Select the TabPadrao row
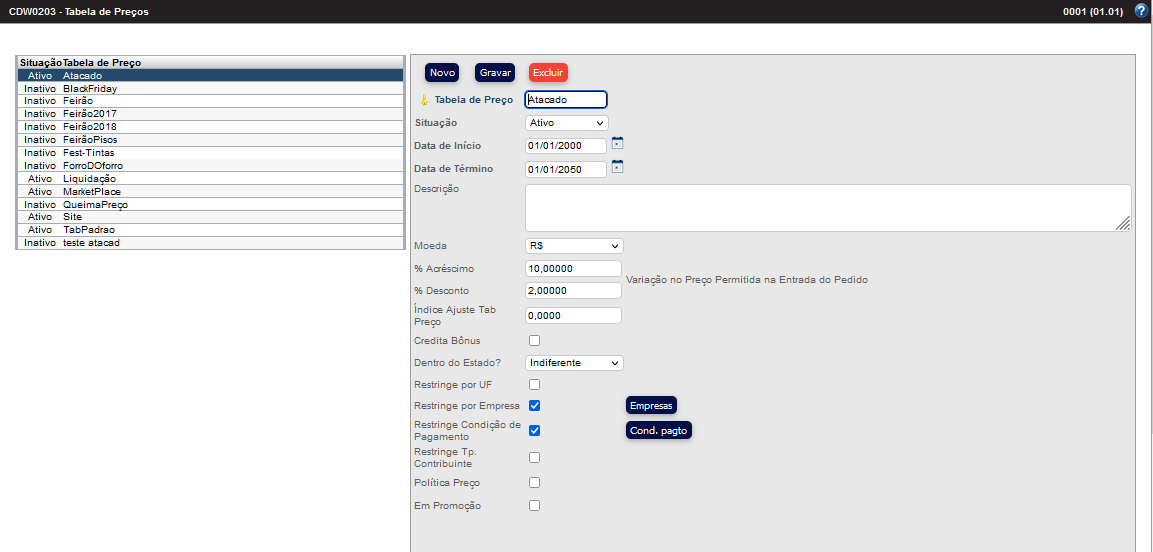This screenshot has width=1153, height=552. point(210,230)
